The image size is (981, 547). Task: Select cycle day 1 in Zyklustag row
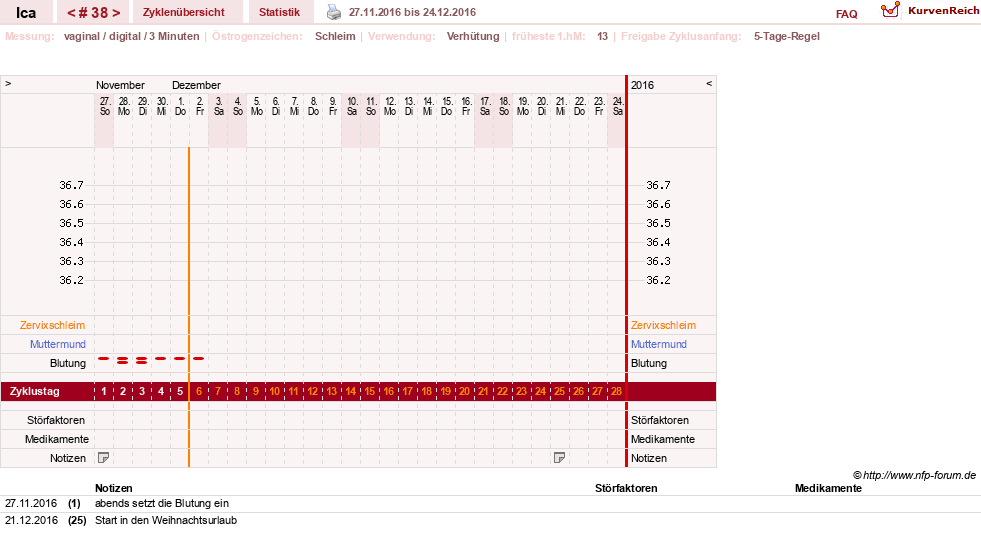point(104,391)
